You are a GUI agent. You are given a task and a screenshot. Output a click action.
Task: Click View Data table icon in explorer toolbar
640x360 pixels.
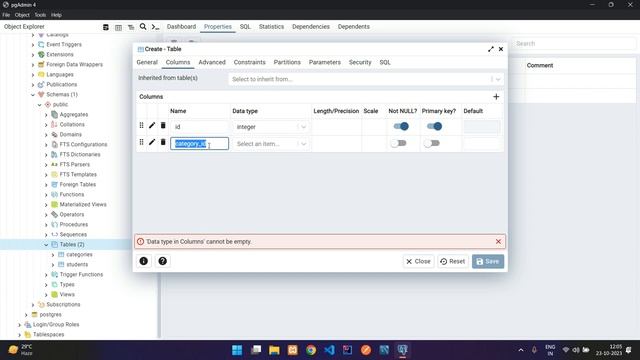pyautogui.click(x=118, y=27)
